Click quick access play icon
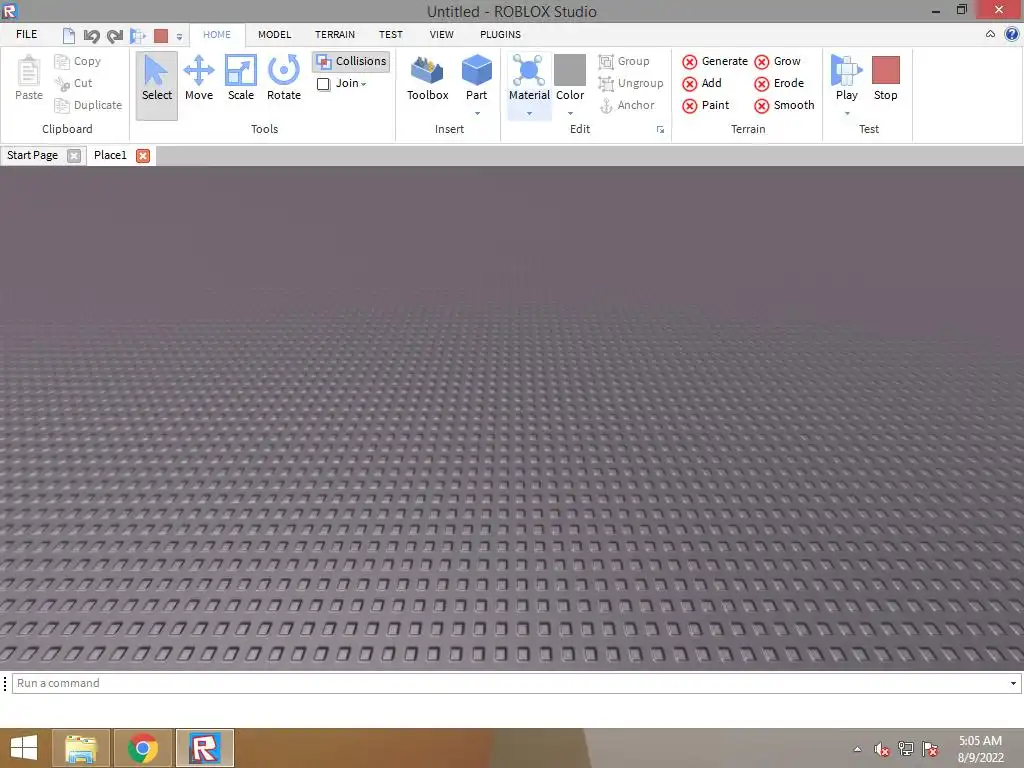 (138, 35)
